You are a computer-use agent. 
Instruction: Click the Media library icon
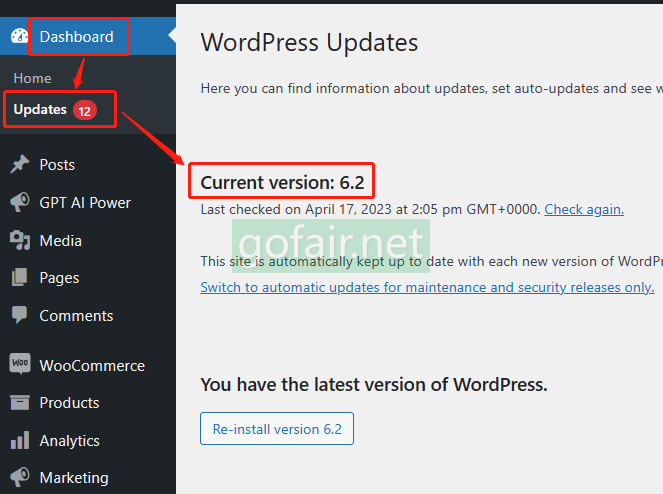[x=19, y=240]
